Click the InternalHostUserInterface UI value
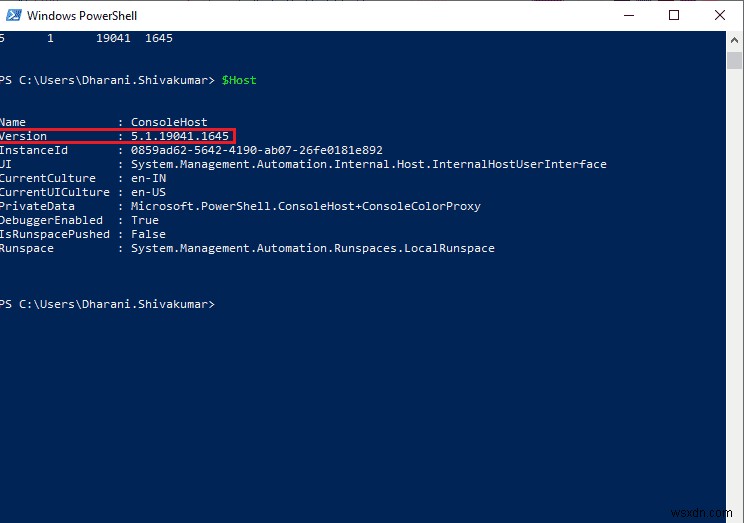The width and height of the screenshot is (744, 523). coord(368,164)
